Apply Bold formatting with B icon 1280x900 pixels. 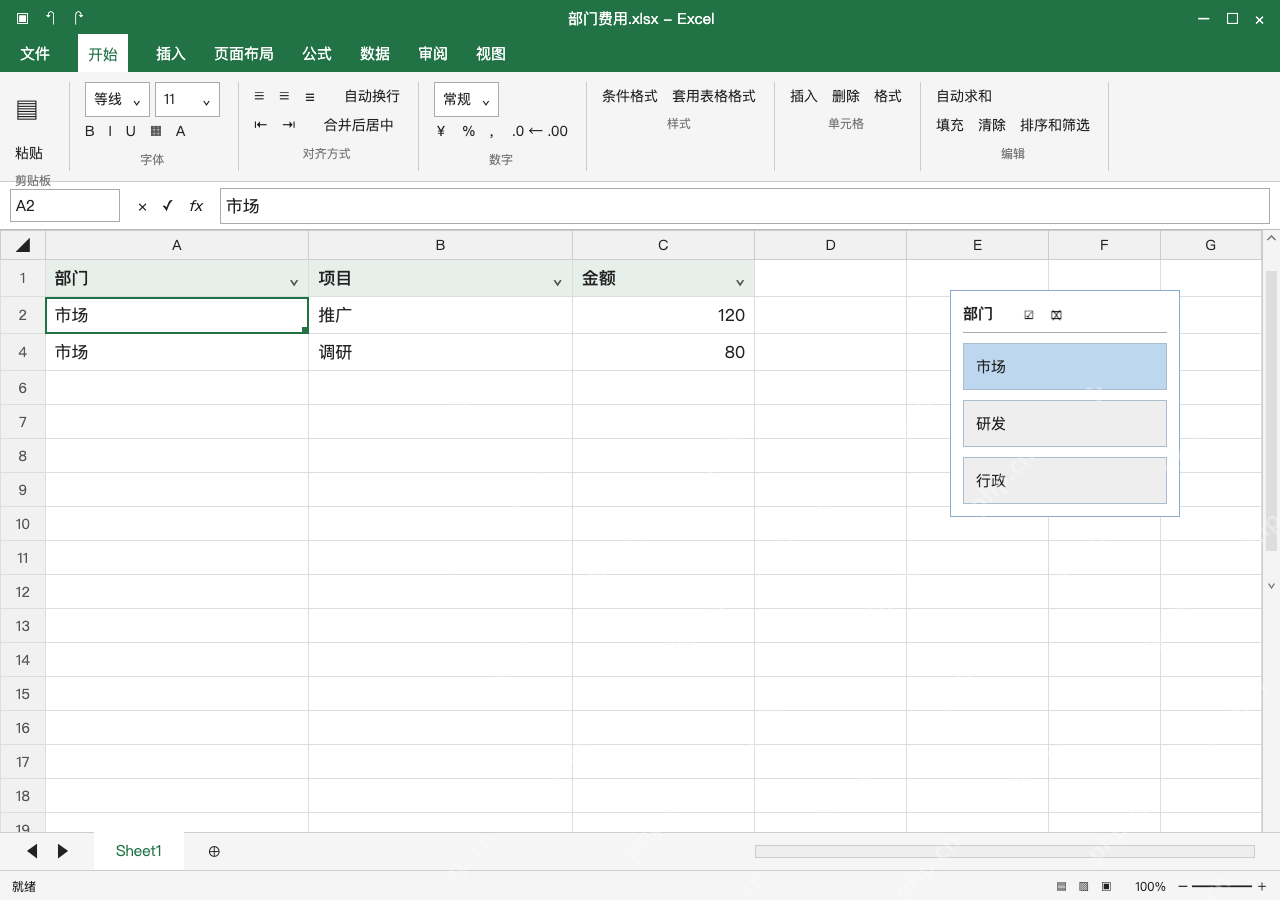pos(90,131)
